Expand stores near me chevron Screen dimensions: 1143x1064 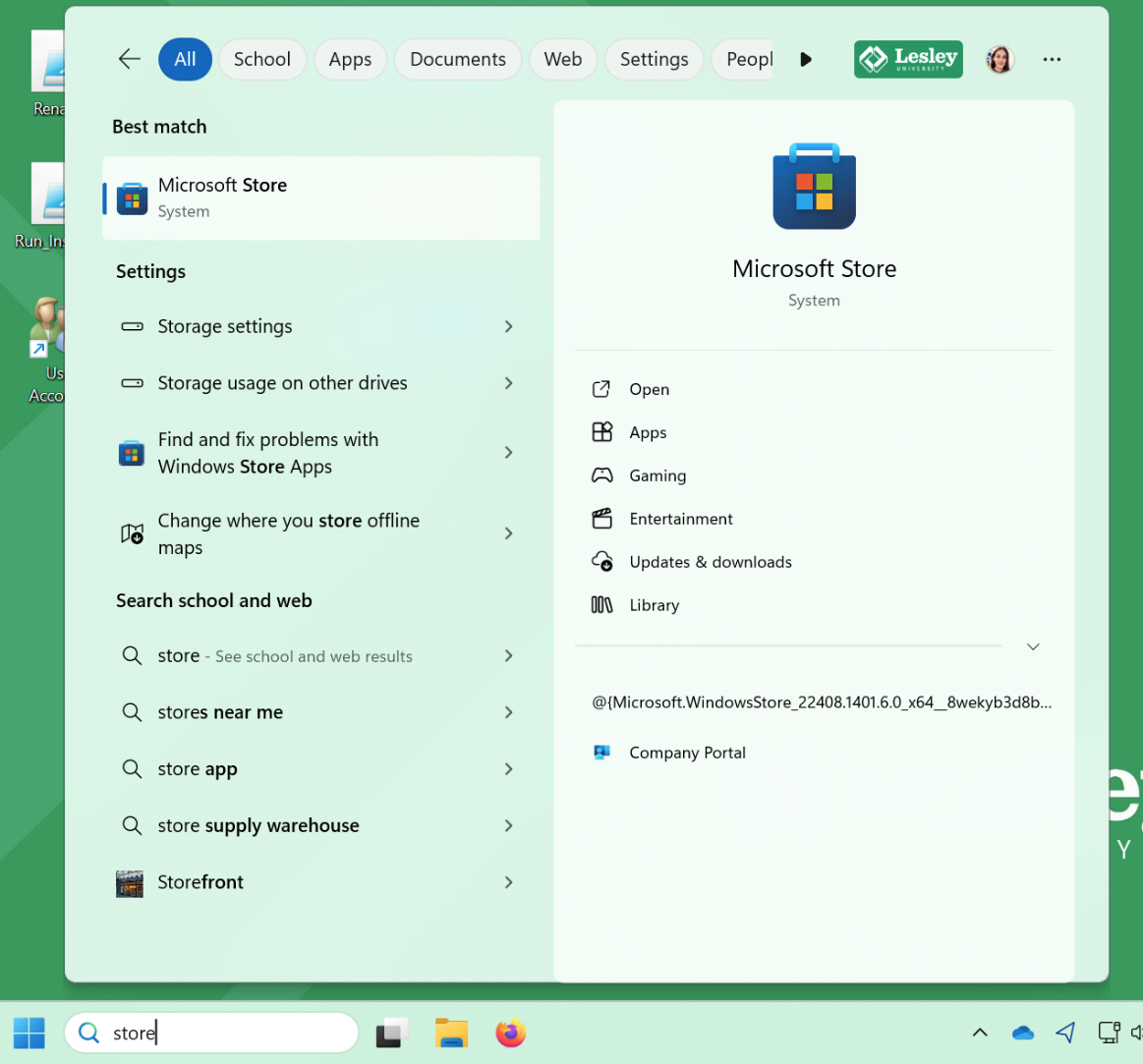click(509, 712)
